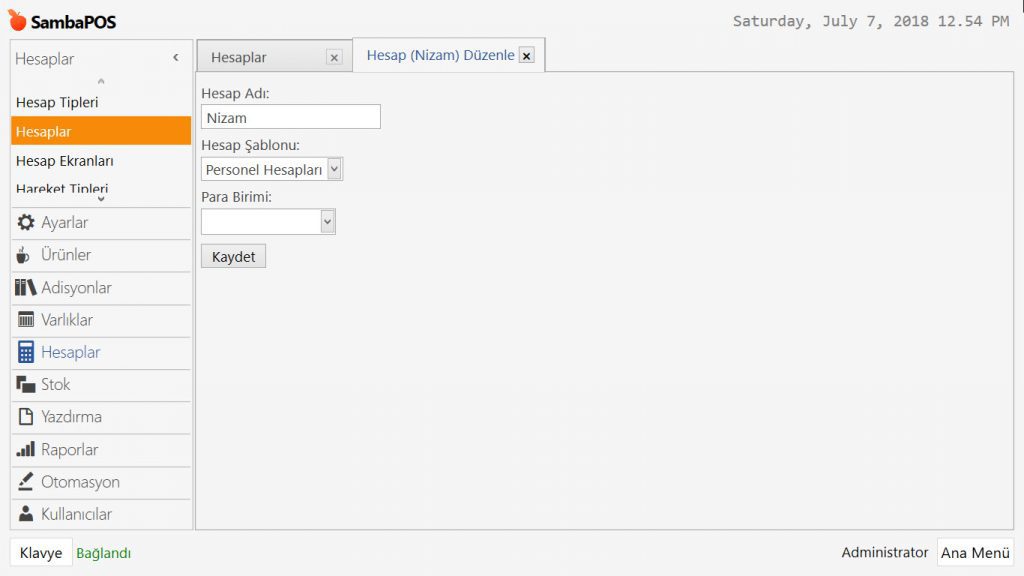This screenshot has width=1024, height=576.
Task: Open Raporlar using the bar chart icon
Action: (x=26, y=450)
